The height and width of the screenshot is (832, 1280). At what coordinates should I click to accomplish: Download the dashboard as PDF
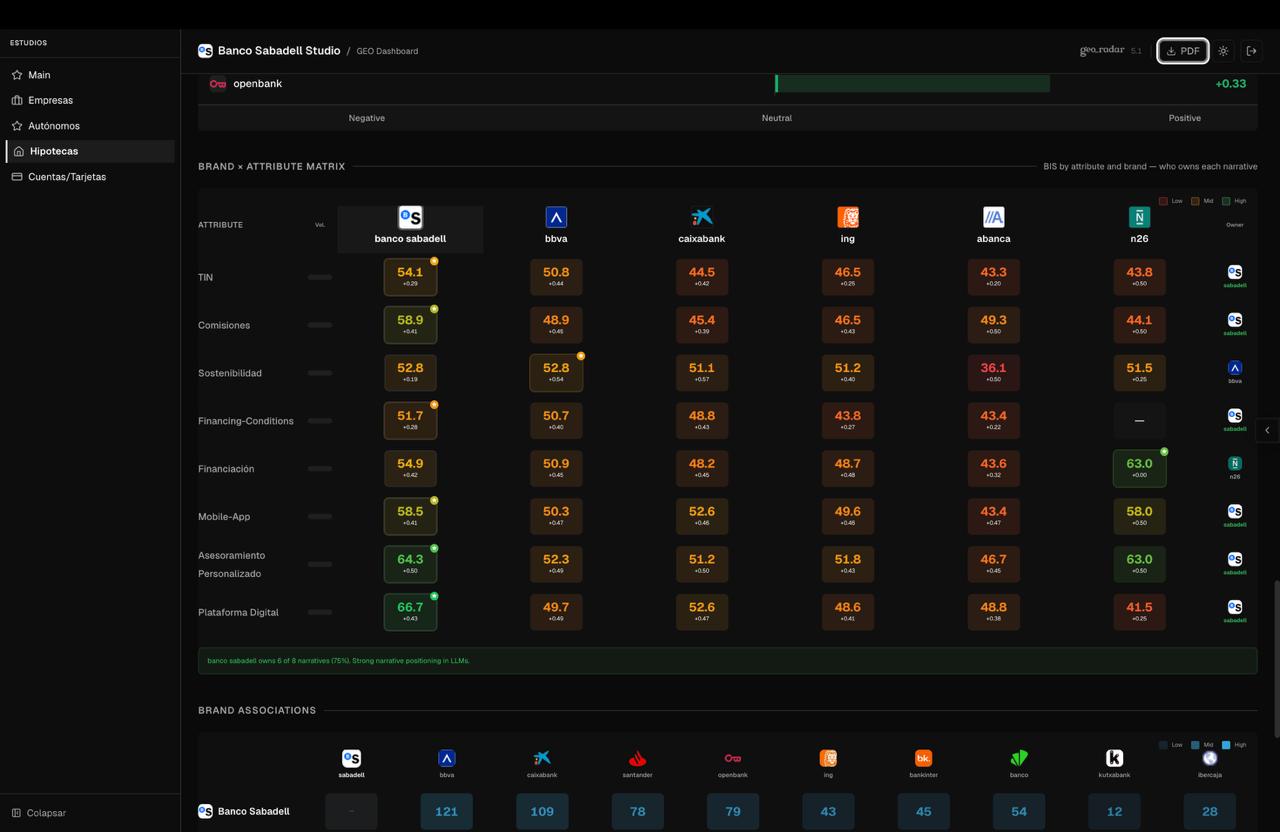click(1182, 51)
